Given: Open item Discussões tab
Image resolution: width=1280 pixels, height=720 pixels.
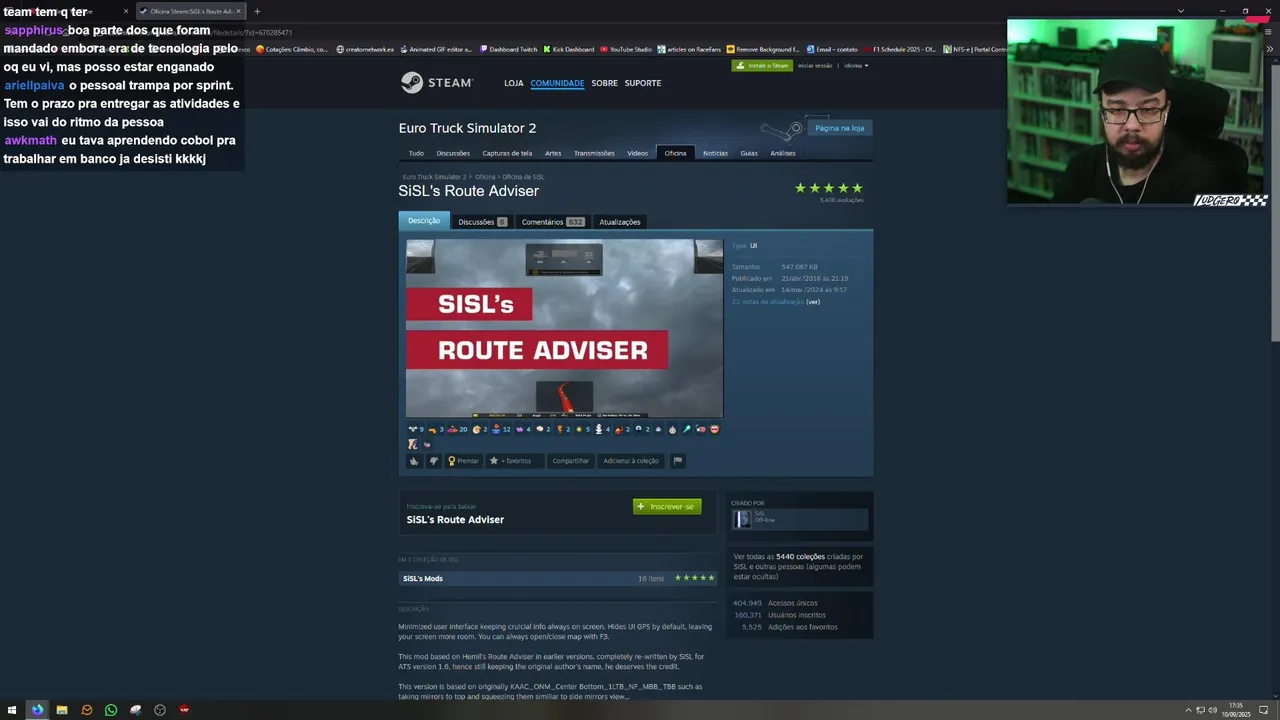Looking at the screenshot, I should pyautogui.click(x=483, y=222).
